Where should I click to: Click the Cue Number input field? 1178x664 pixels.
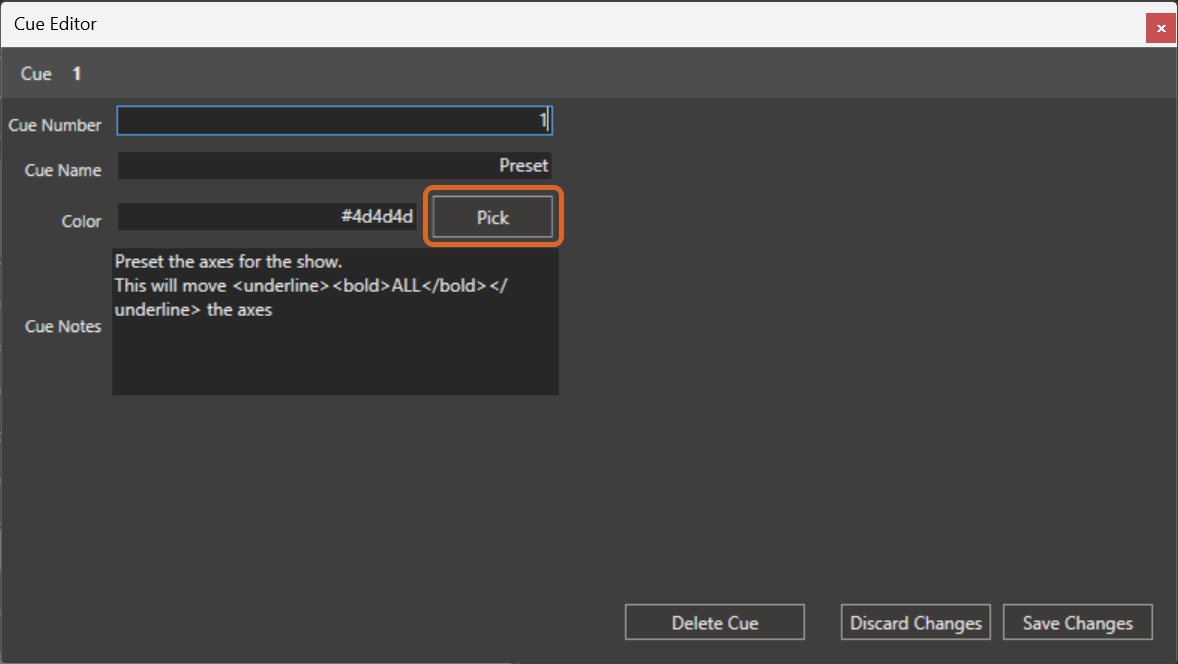(334, 121)
